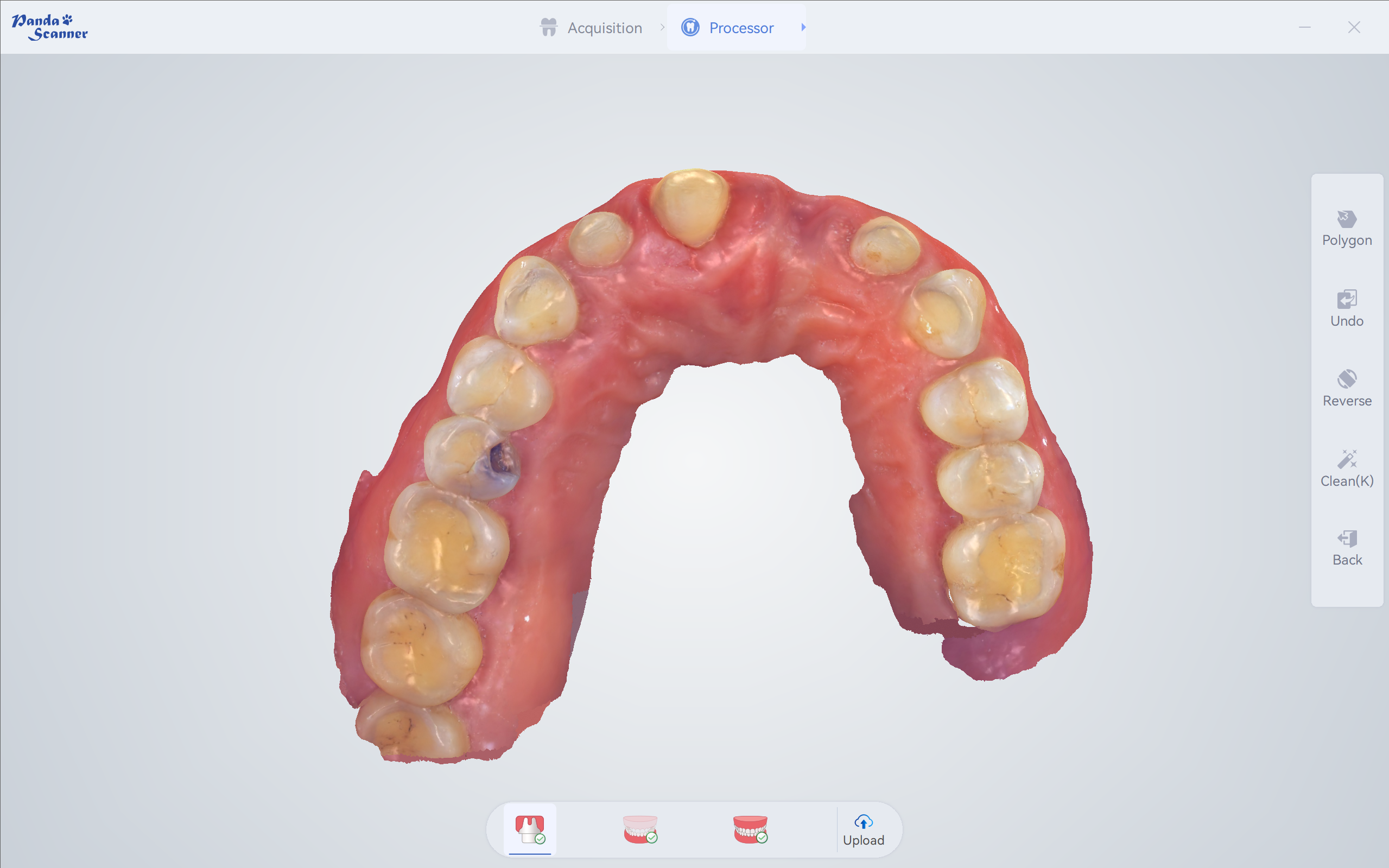Select the Processor step tab
The height and width of the screenshot is (868, 1389).
pos(740,28)
